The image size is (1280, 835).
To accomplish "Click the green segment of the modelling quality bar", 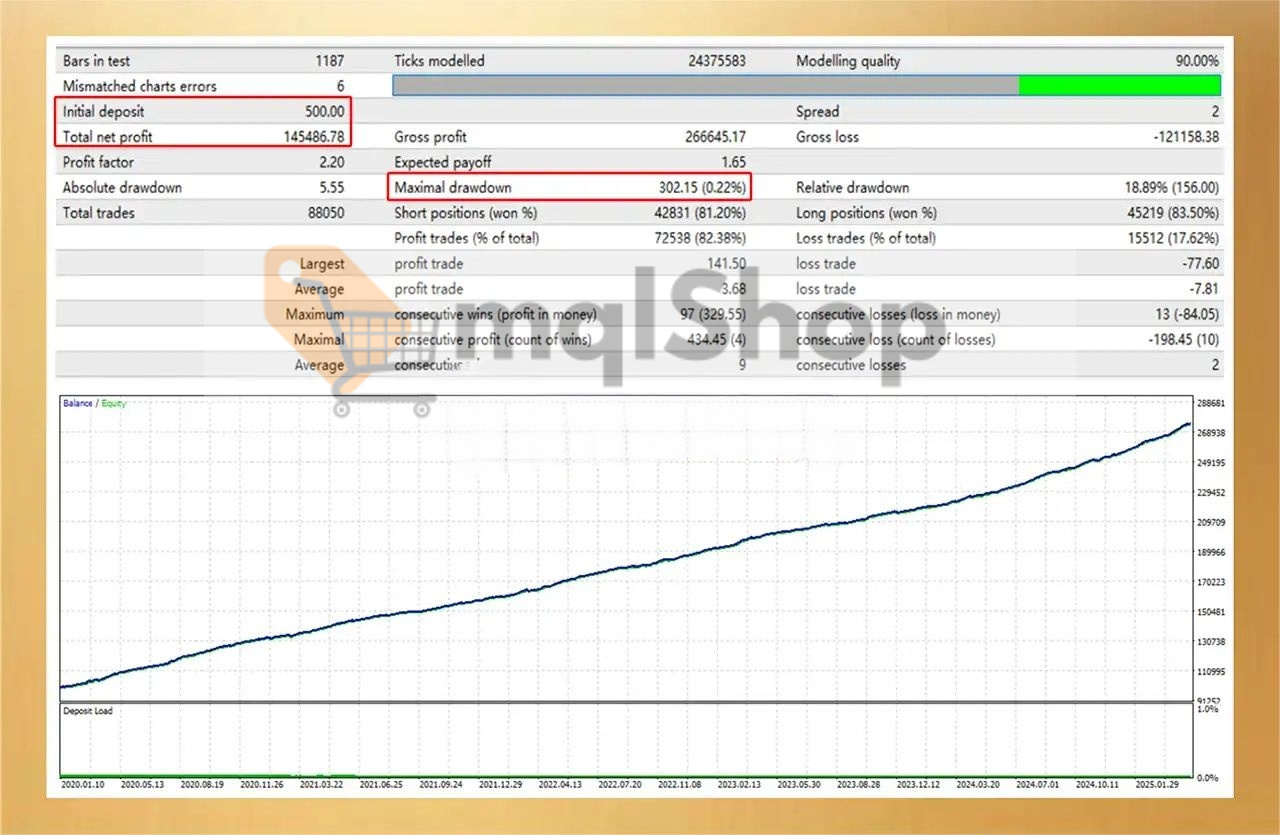I will click(1119, 86).
